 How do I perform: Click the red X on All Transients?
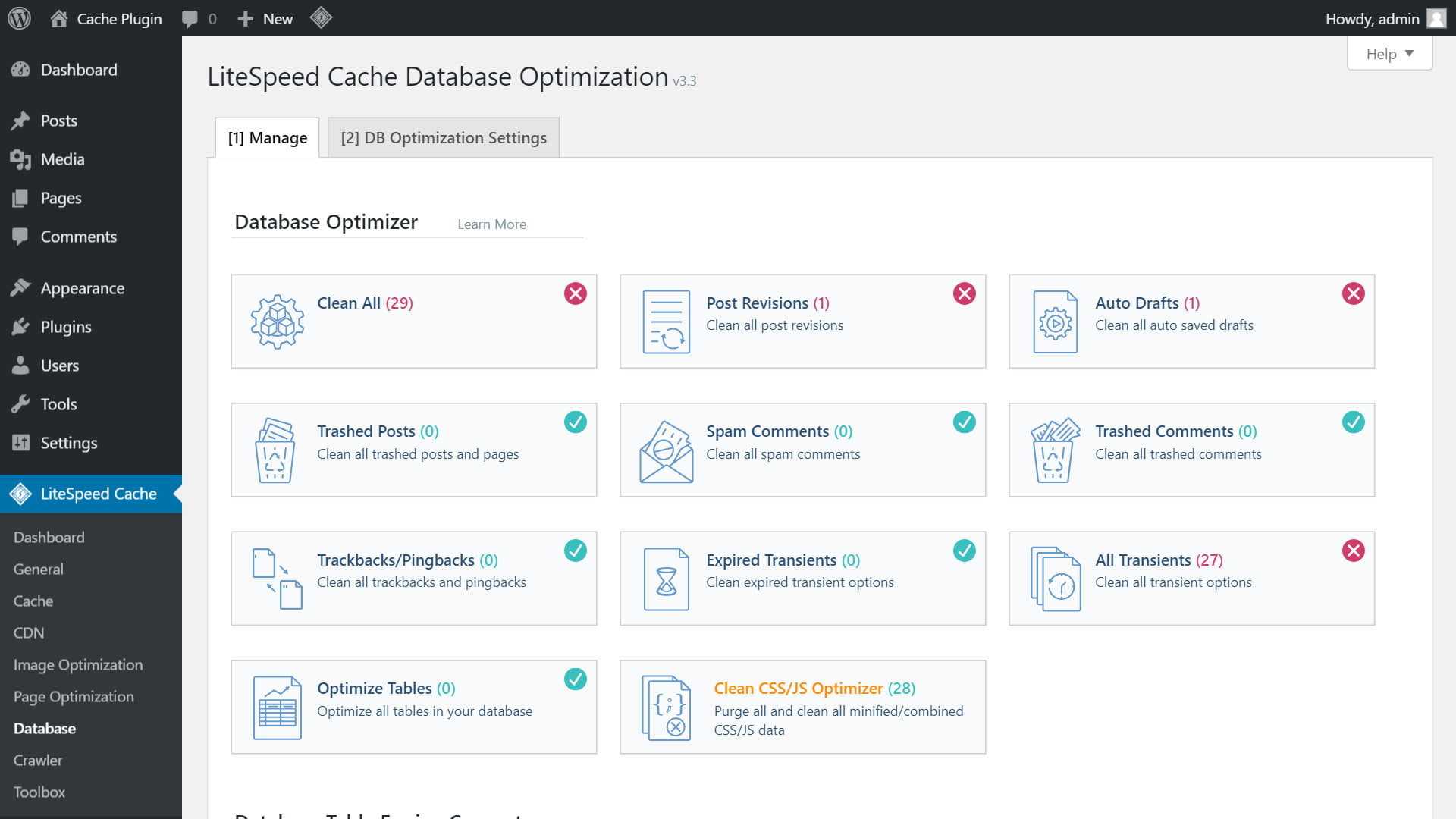coord(1354,551)
